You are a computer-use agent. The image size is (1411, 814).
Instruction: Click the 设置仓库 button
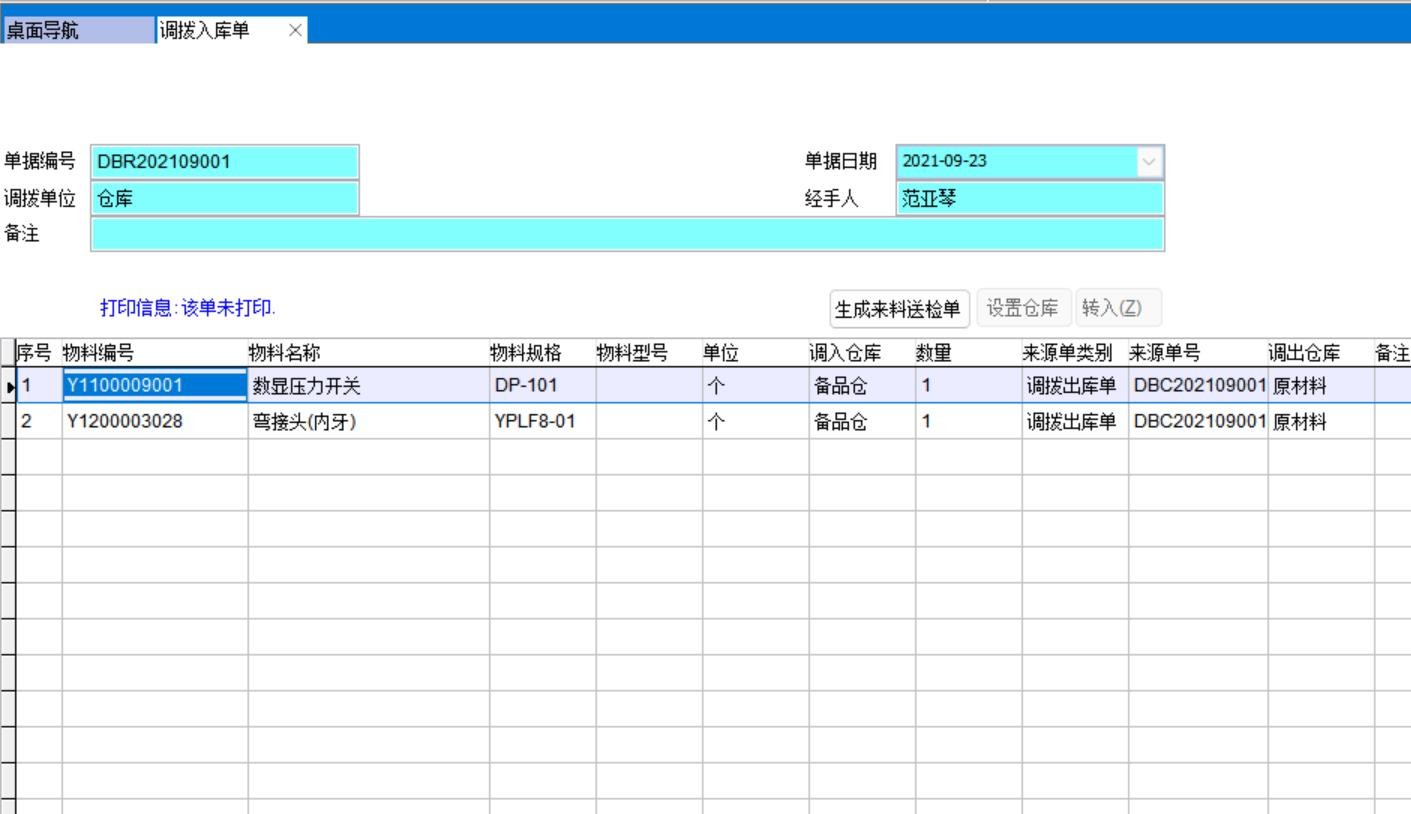click(1022, 308)
